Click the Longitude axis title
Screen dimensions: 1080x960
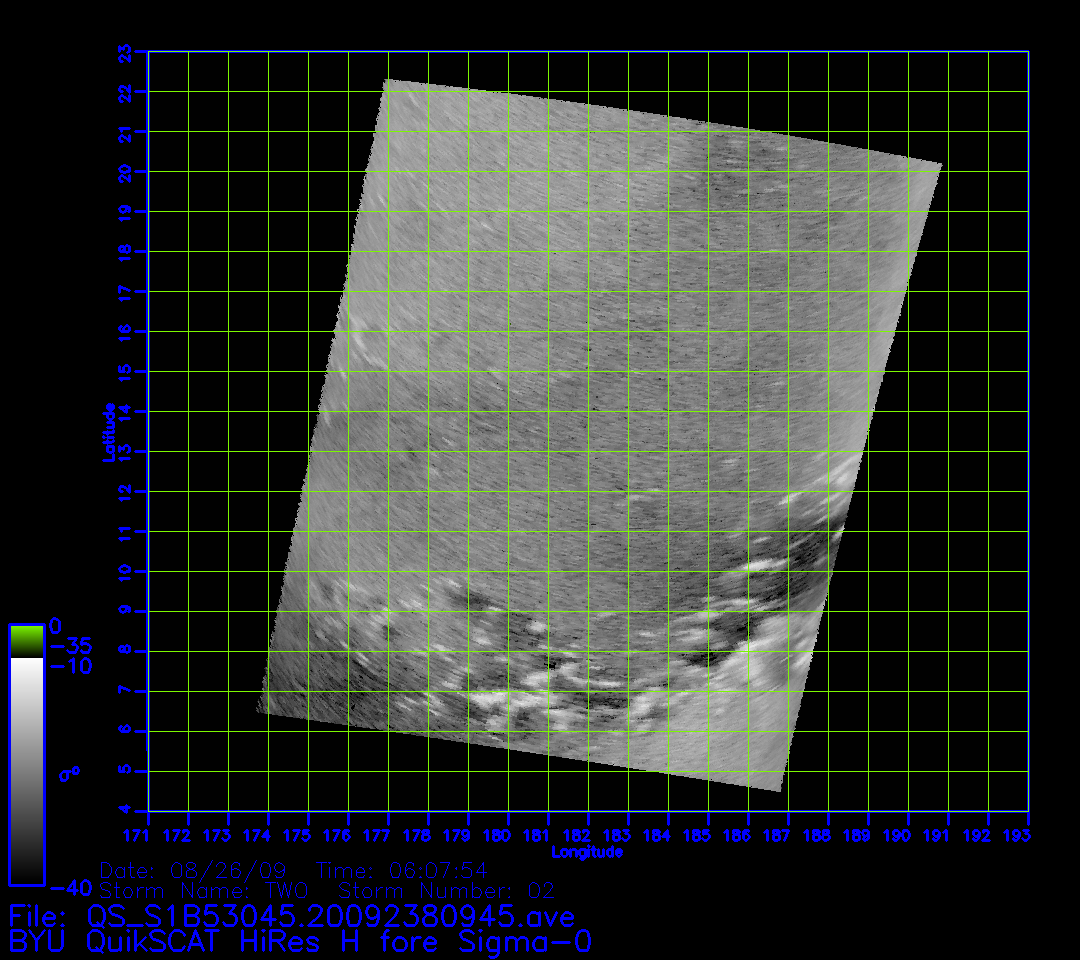point(587,852)
